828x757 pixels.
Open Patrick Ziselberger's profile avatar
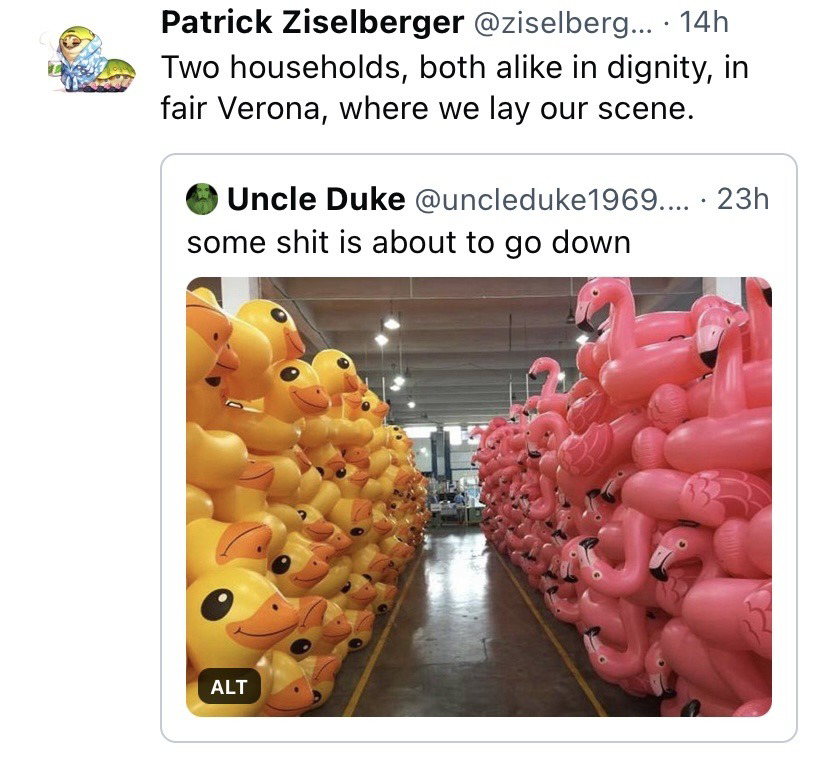pos(86,60)
